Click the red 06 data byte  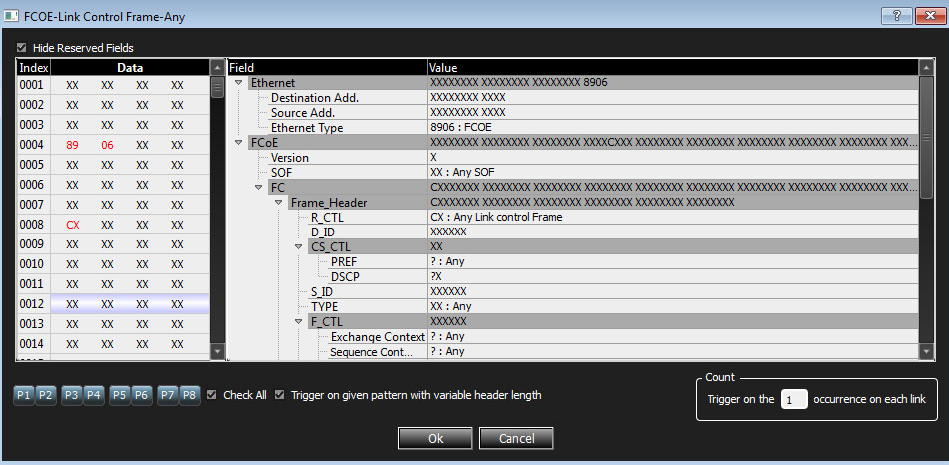pos(107,145)
